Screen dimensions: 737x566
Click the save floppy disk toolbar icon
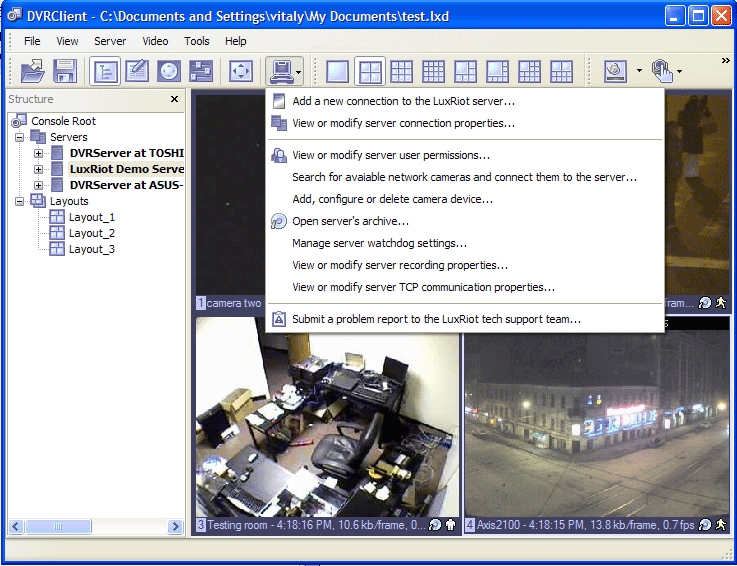pyautogui.click(x=65, y=71)
